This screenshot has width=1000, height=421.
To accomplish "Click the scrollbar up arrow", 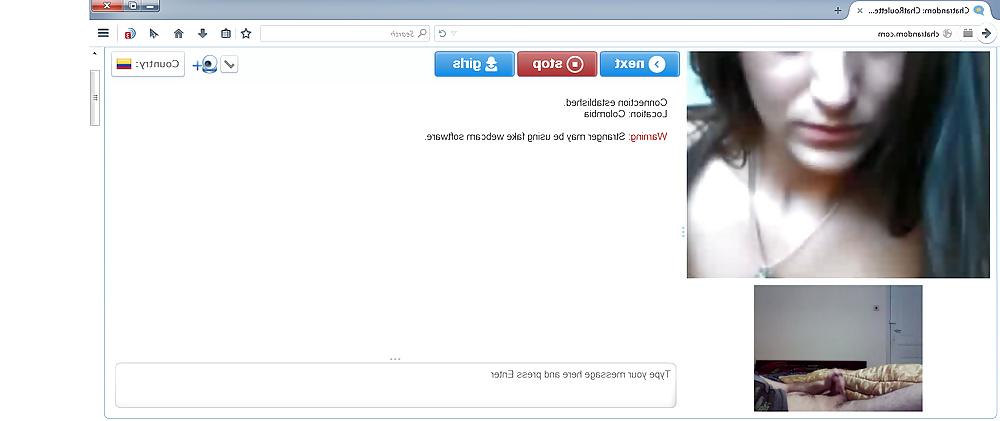I will [95, 54].
